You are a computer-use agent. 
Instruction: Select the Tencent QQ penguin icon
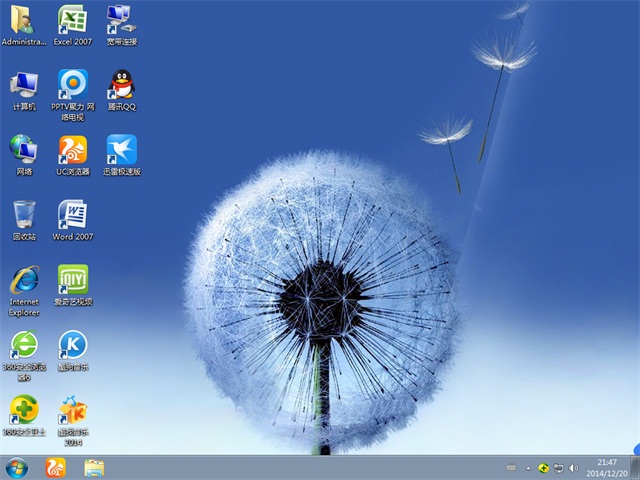pos(121,85)
